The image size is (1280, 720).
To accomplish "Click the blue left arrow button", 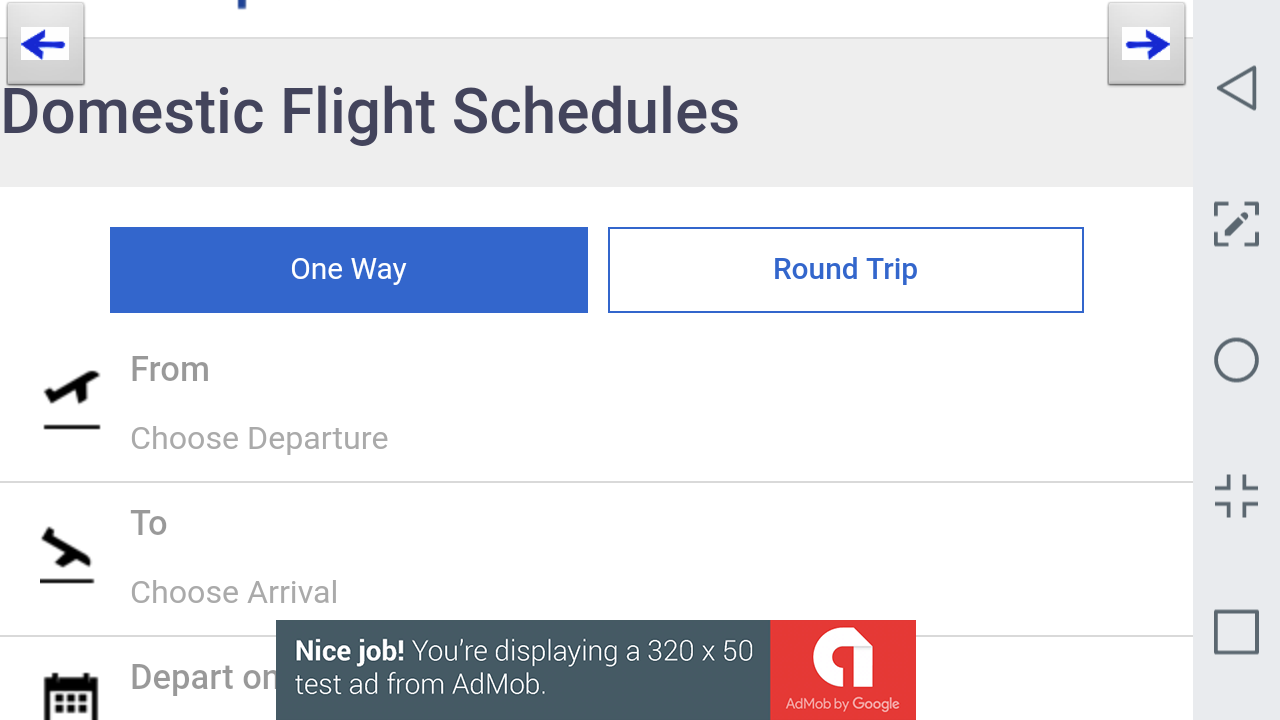I will 45,44.
